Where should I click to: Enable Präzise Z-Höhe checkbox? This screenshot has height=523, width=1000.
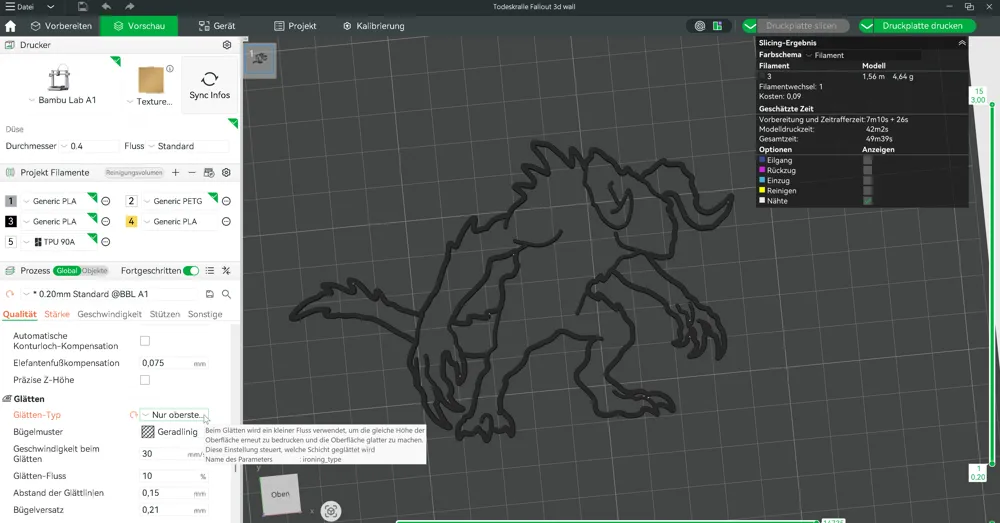pos(145,380)
